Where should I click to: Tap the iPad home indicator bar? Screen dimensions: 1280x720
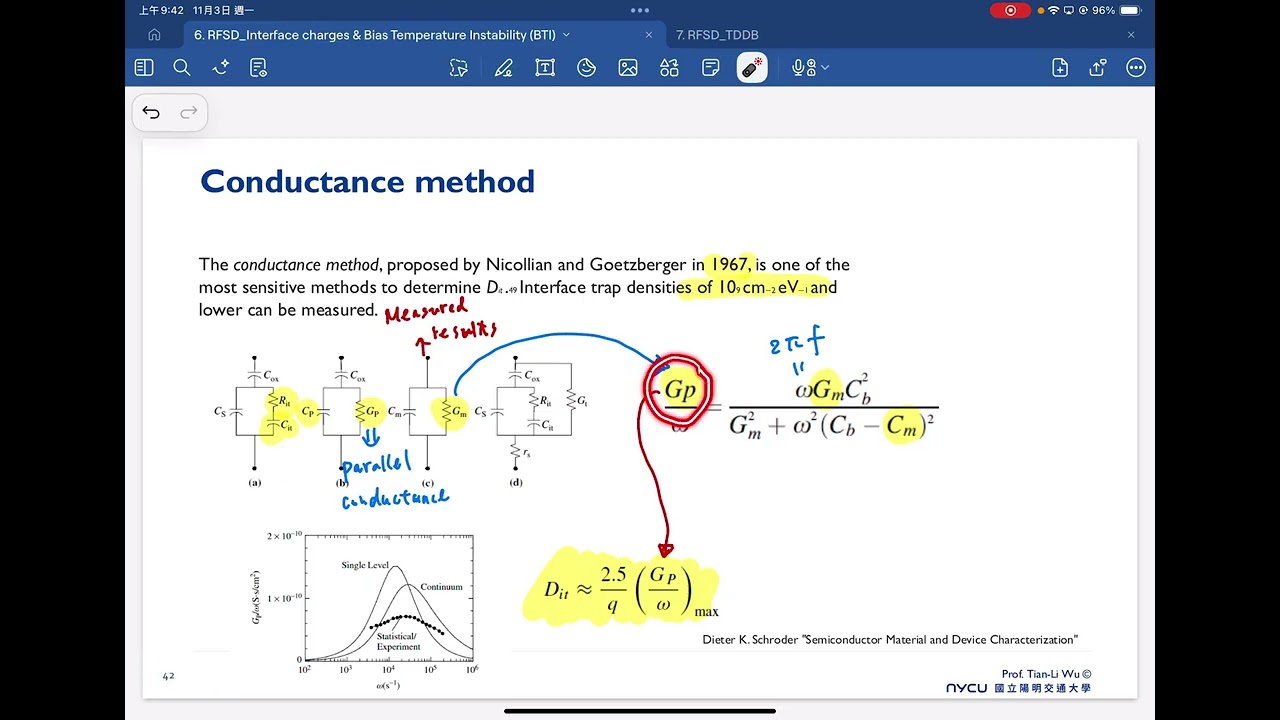click(640, 711)
